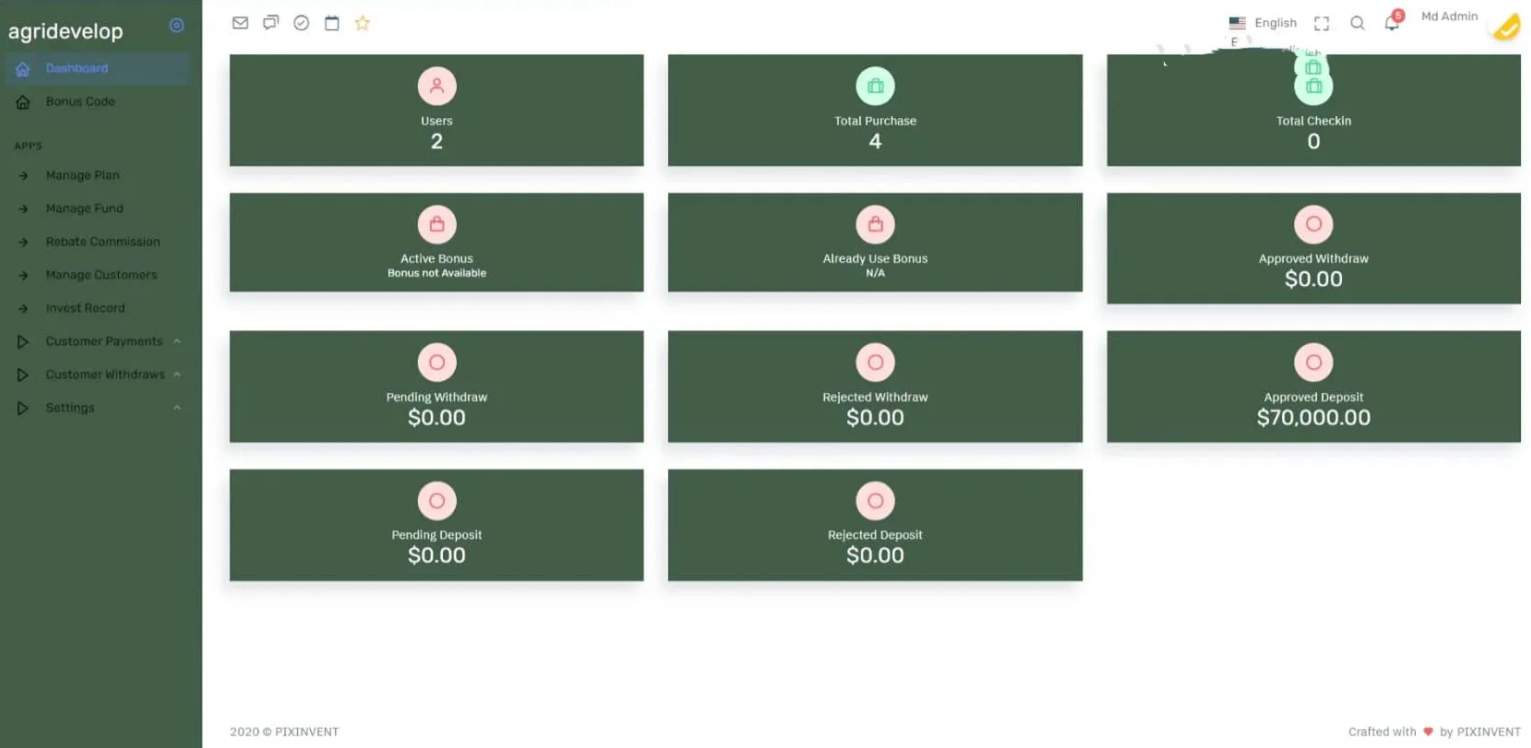Open Invest Record in sidebar
This screenshot has width=1531, height=748.
pos(85,308)
